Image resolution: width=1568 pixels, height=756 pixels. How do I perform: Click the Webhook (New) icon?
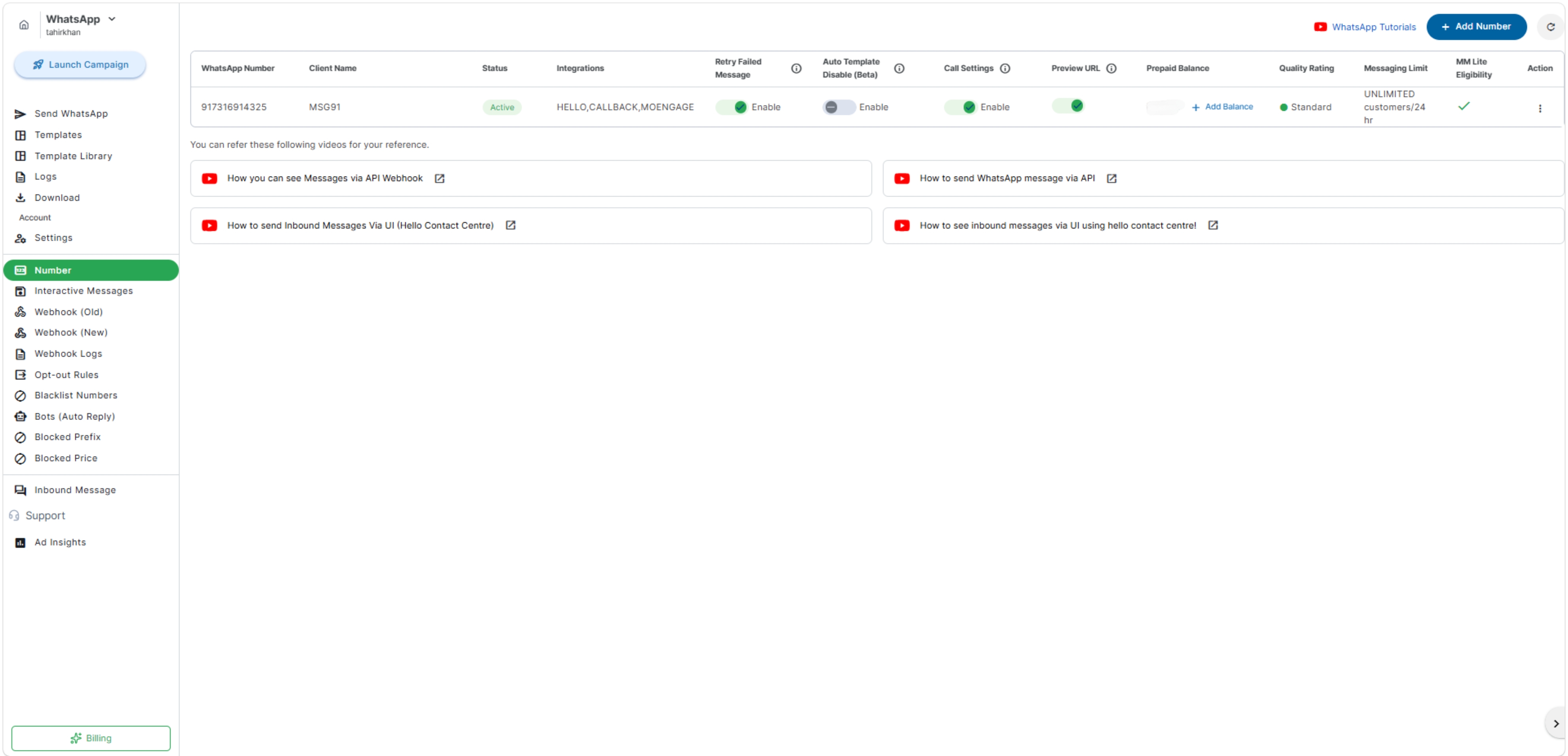[21, 333]
